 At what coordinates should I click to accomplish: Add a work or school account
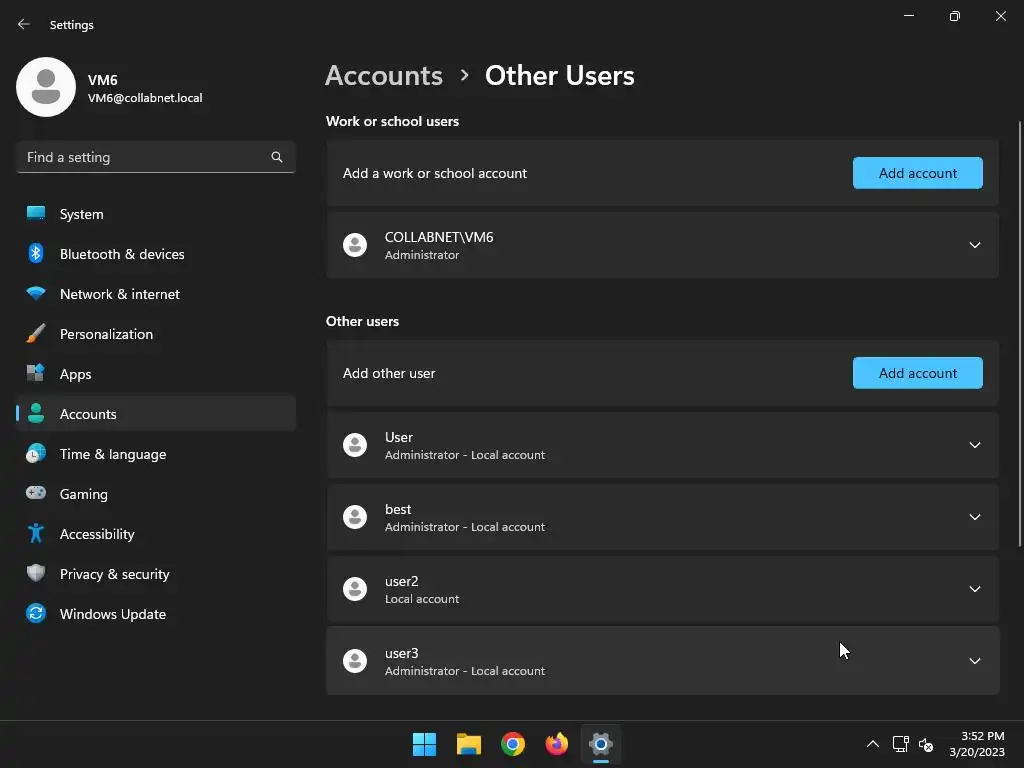917,173
